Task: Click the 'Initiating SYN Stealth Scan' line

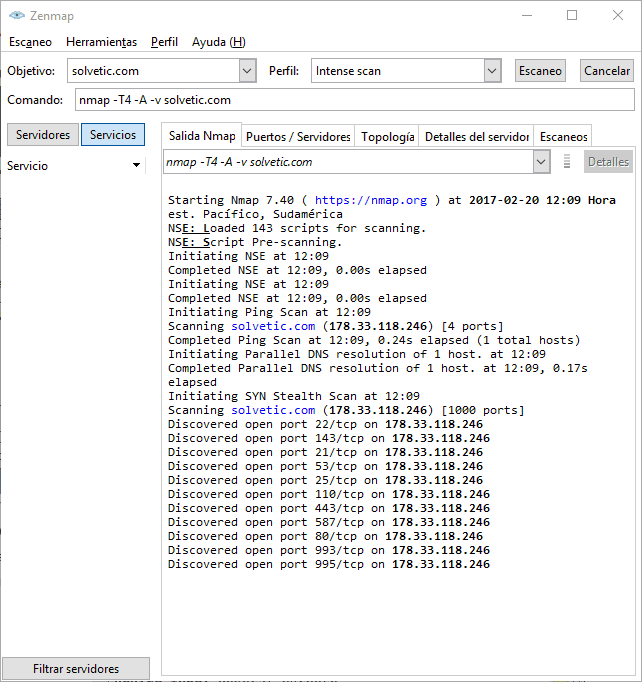Action: (294, 396)
